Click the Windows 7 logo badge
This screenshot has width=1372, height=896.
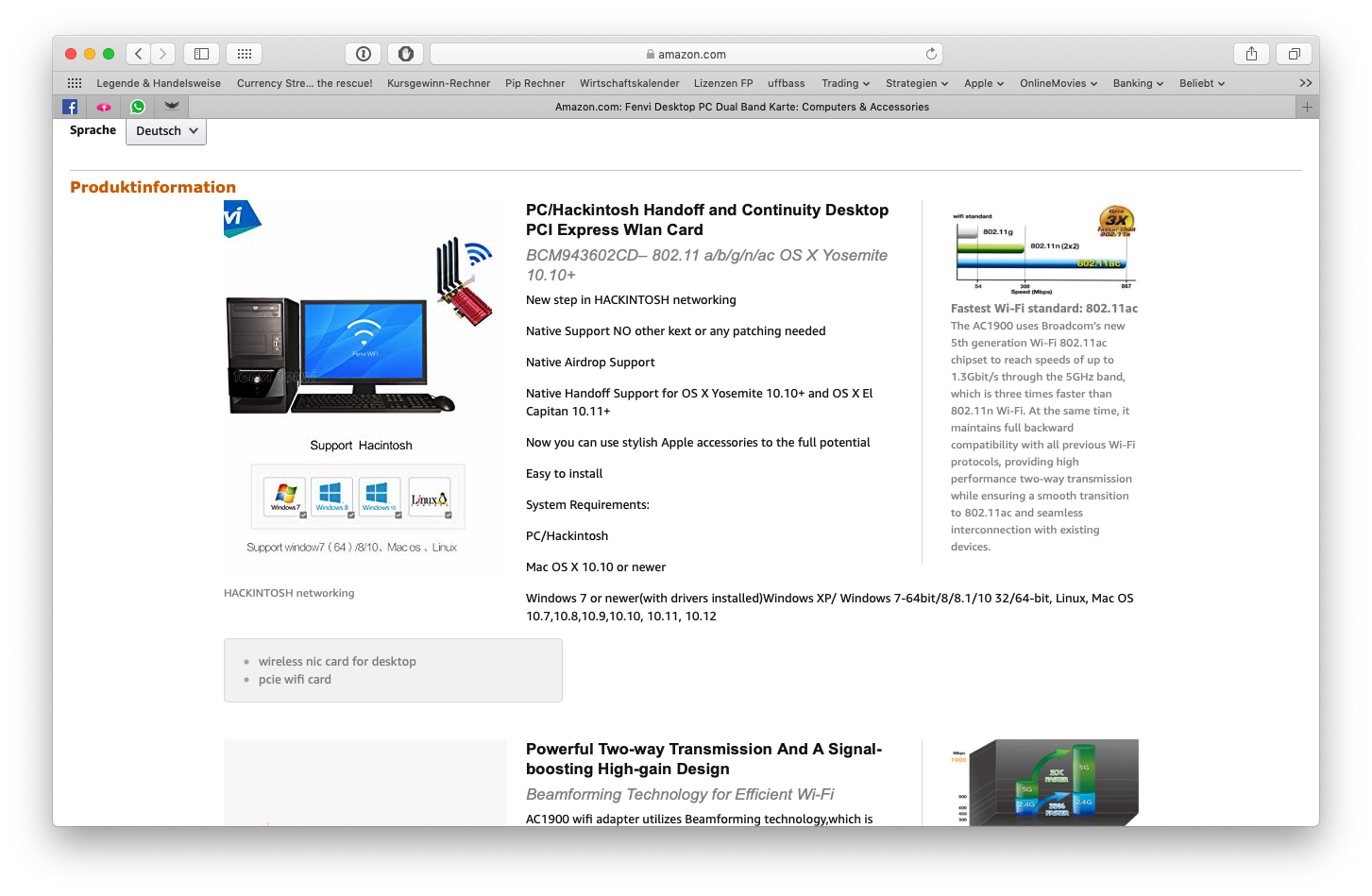pos(285,497)
